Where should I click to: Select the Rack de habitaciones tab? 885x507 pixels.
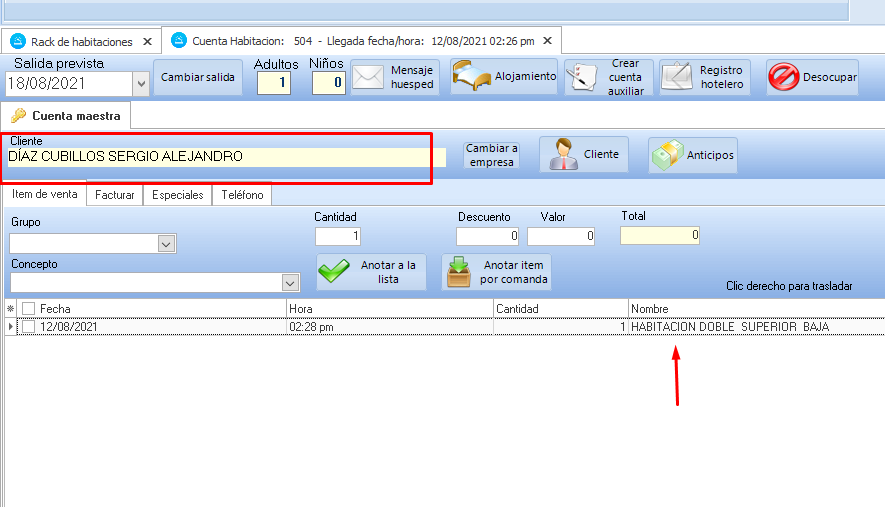[81, 42]
